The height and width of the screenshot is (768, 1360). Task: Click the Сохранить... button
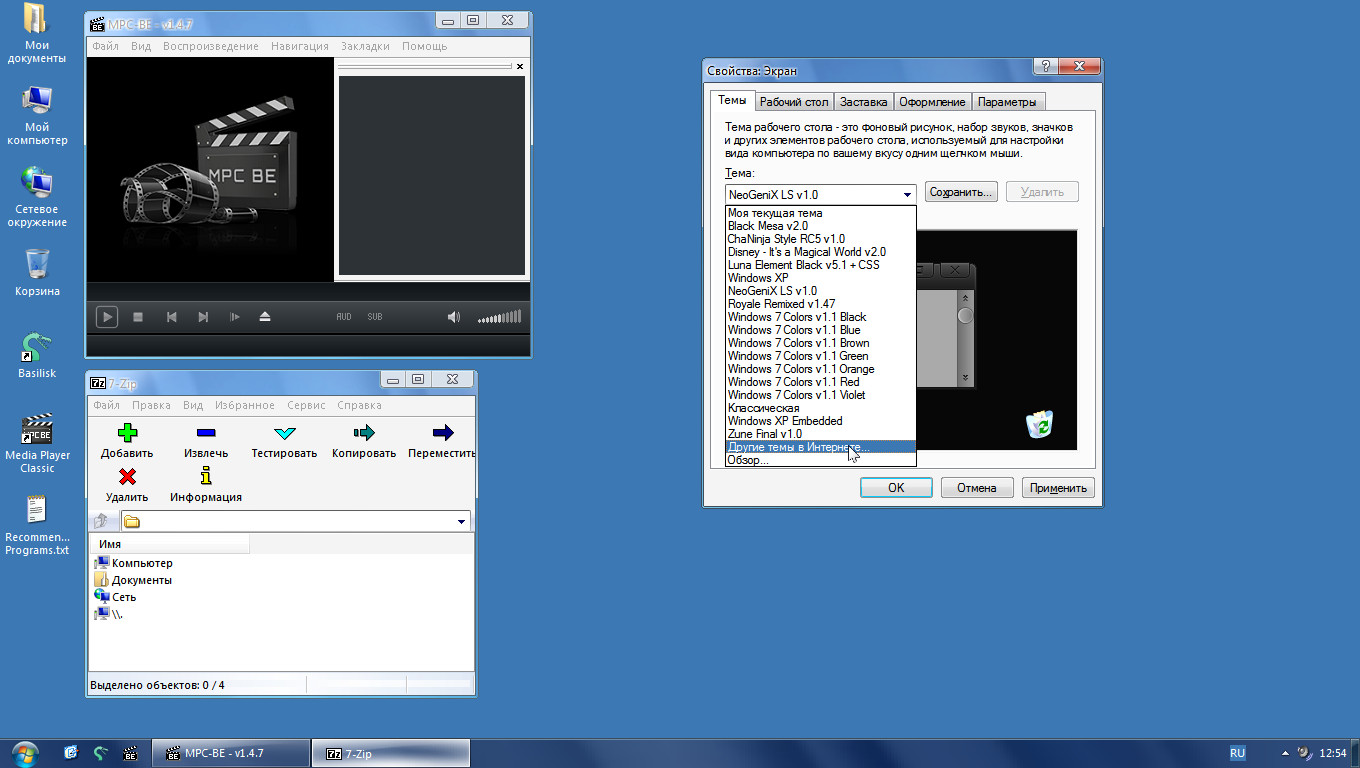(961, 192)
